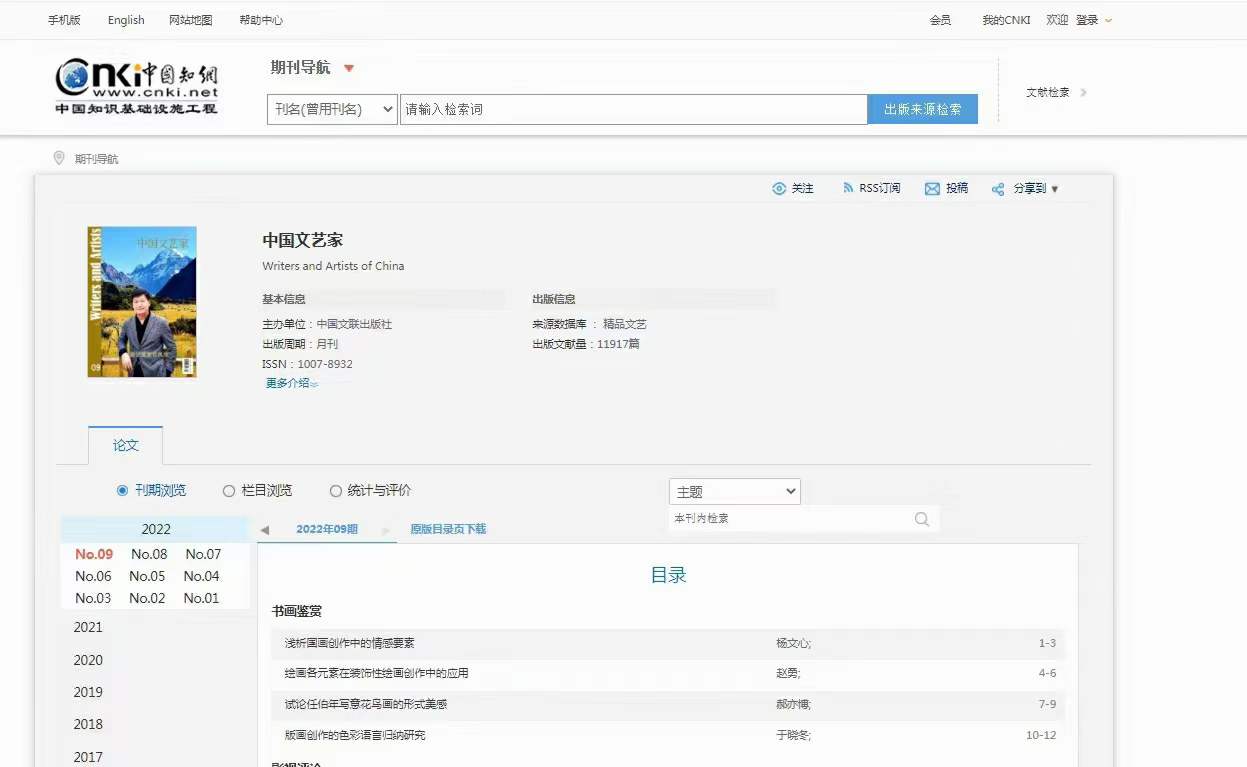The width and height of the screenshot is (1247, 767).
Task: Open the CNKI logo homepage
Action: click(137, 88)
